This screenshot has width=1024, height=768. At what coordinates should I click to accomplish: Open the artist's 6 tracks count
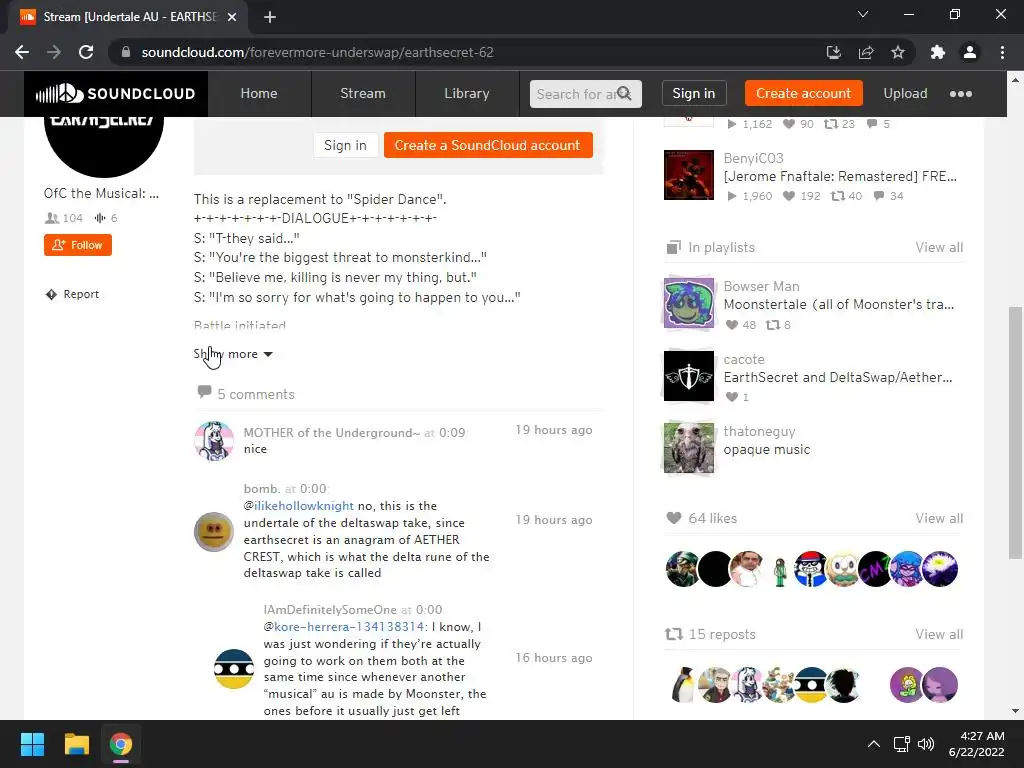click(x=106, y=218)
